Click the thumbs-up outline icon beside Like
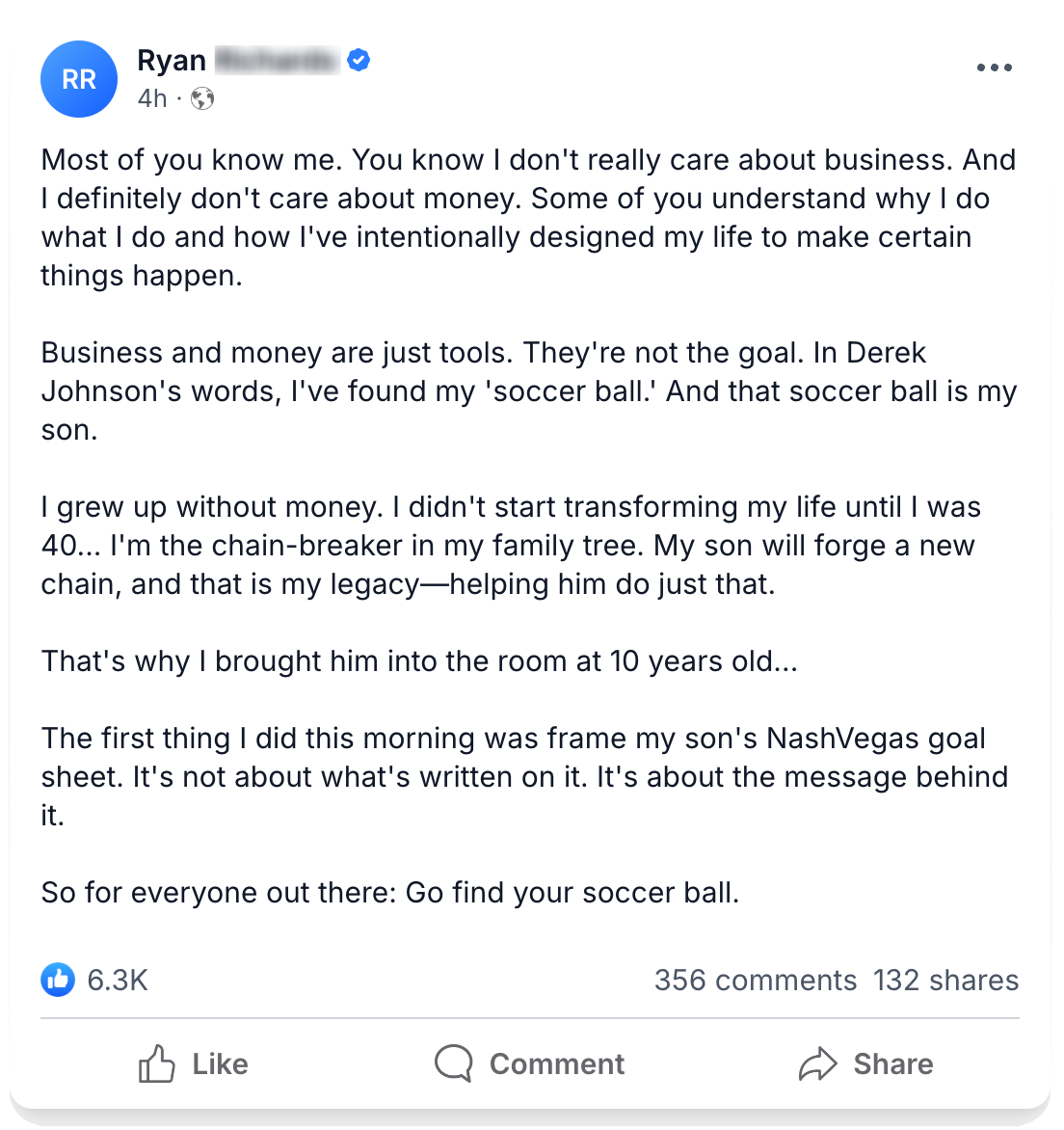Image resolution: width=1064 pixels, height=1130 pixels. (157, 1063)
